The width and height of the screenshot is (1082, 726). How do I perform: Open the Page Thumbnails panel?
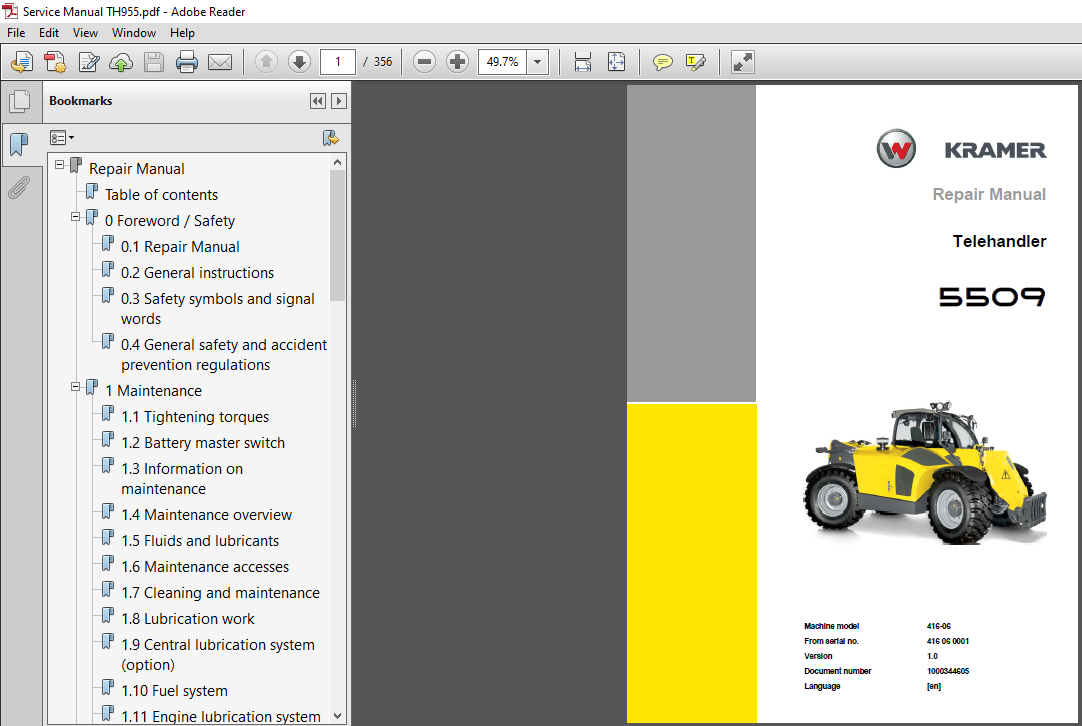(19, 102)
